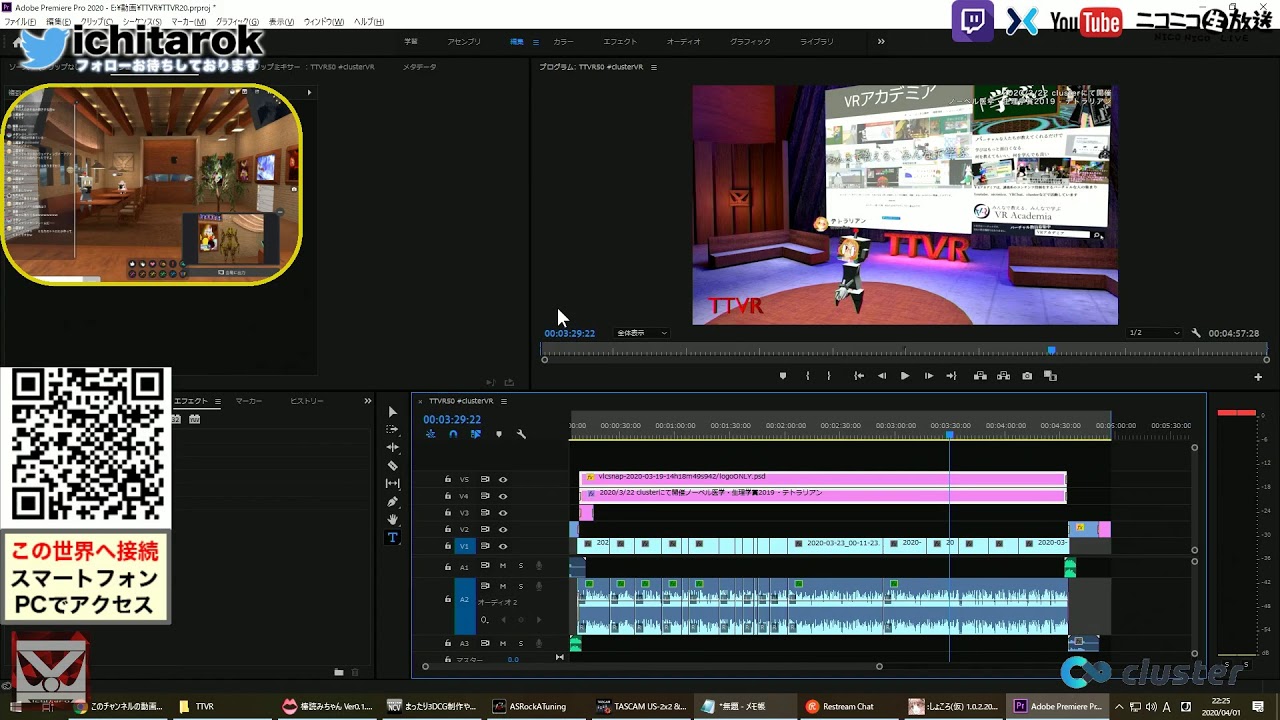The image size is (1280, 720).
Task: Step forward one frame
Action: (929, 376)
